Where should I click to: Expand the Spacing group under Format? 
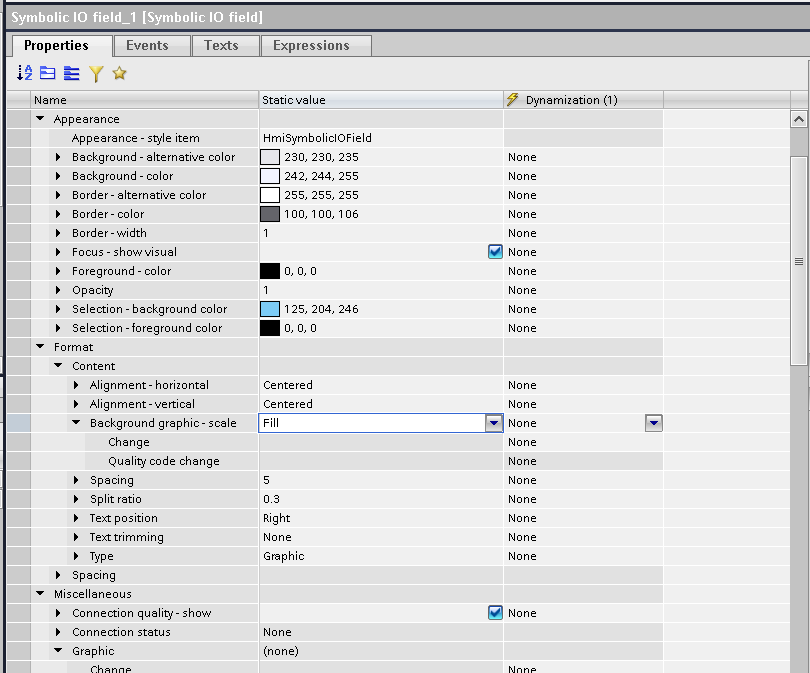(60, 575)
